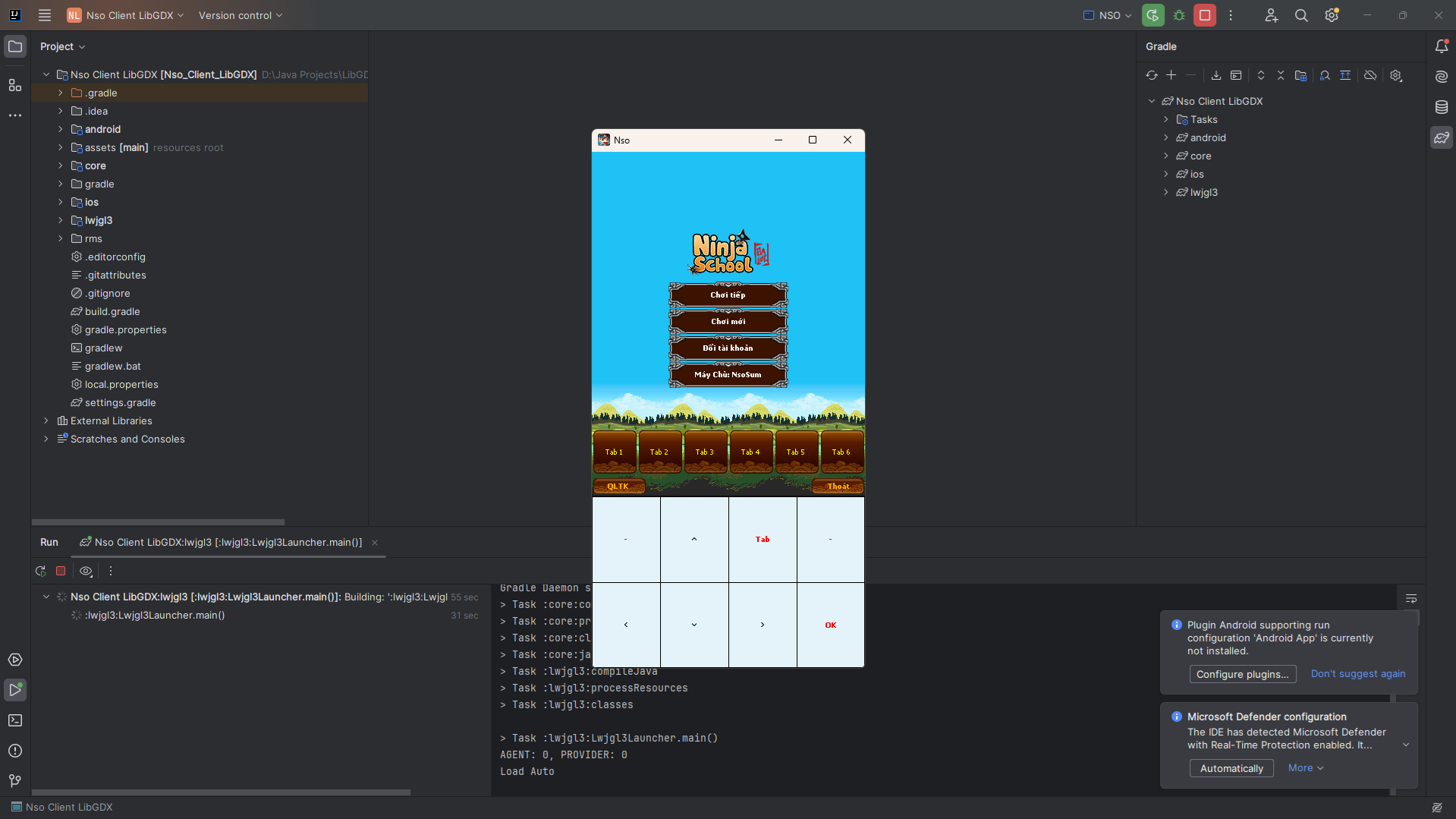Show more tool windows ellipsis
Viewport: 1456px width, 819px height.
click(x=15, y=115)
